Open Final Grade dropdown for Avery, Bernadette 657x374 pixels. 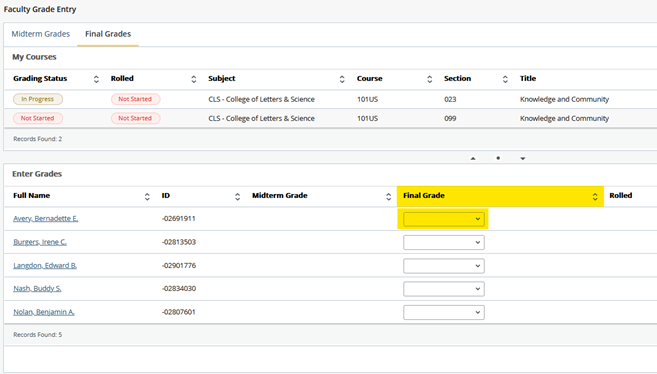[x=444, y=219]
